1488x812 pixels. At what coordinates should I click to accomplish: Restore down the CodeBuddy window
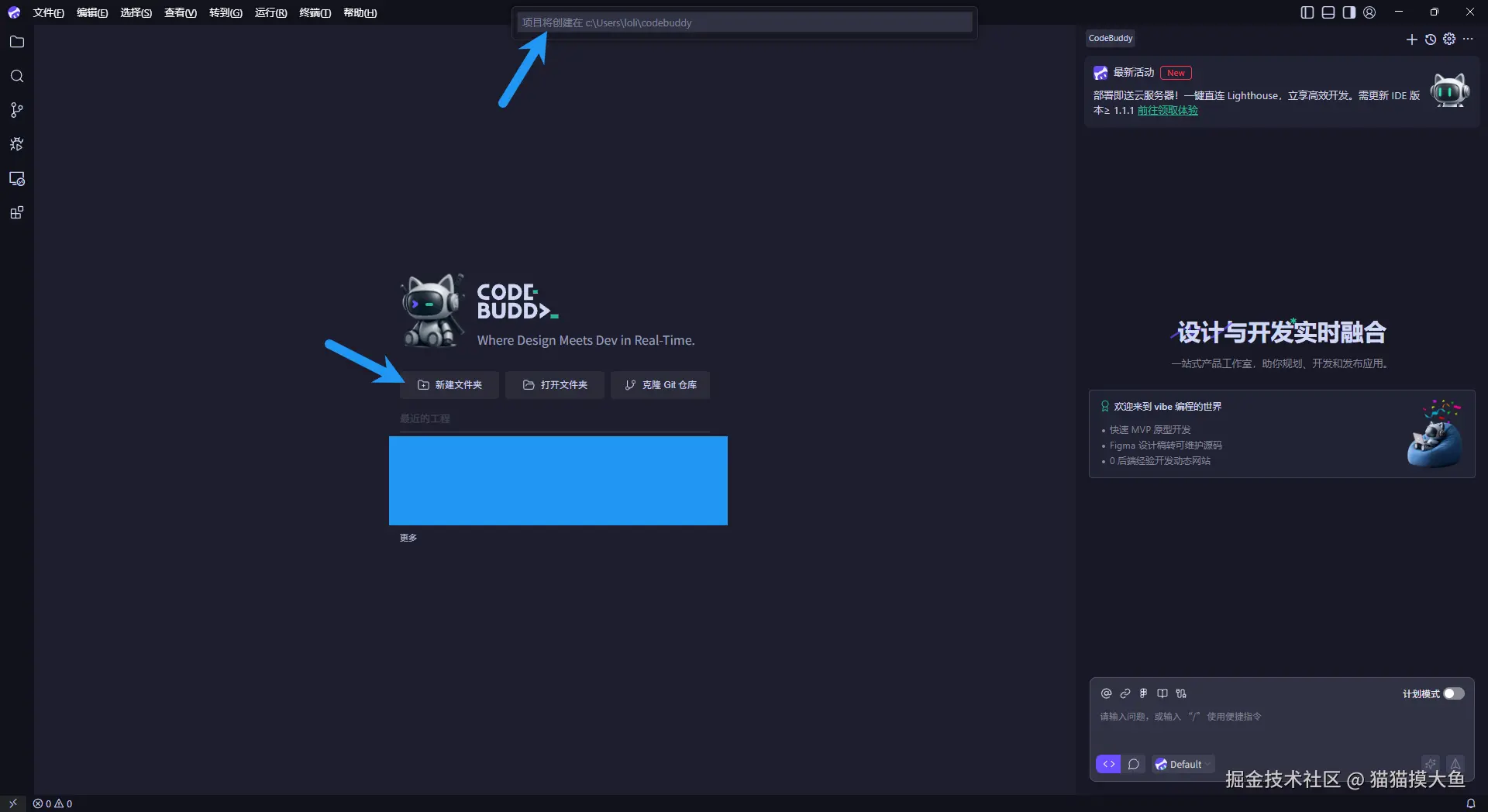pyautogui.click(x=1435, y=12)
